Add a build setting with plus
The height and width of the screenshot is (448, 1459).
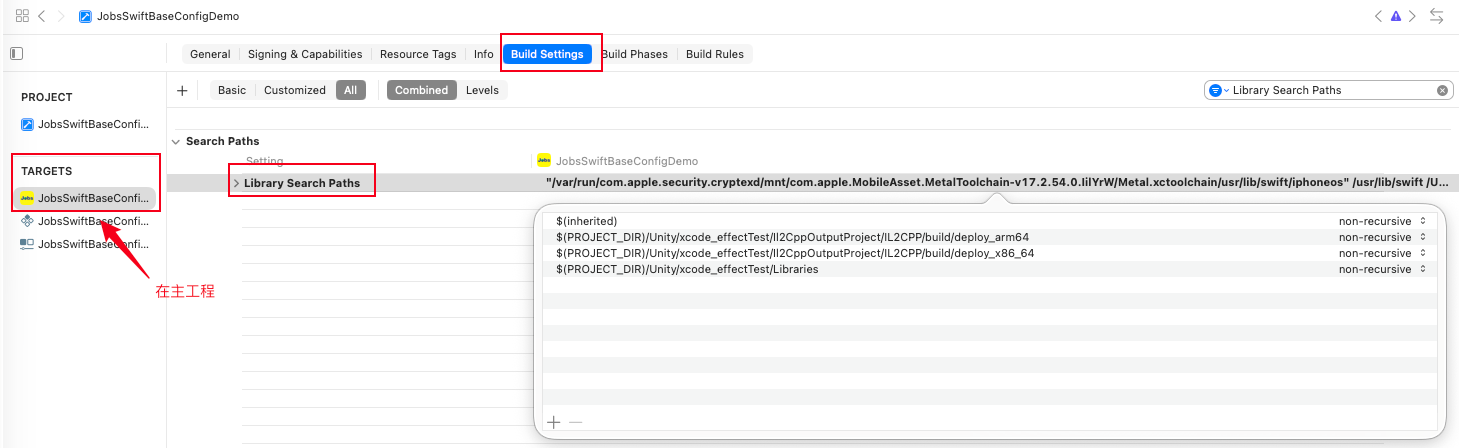(x=182, y=90)
